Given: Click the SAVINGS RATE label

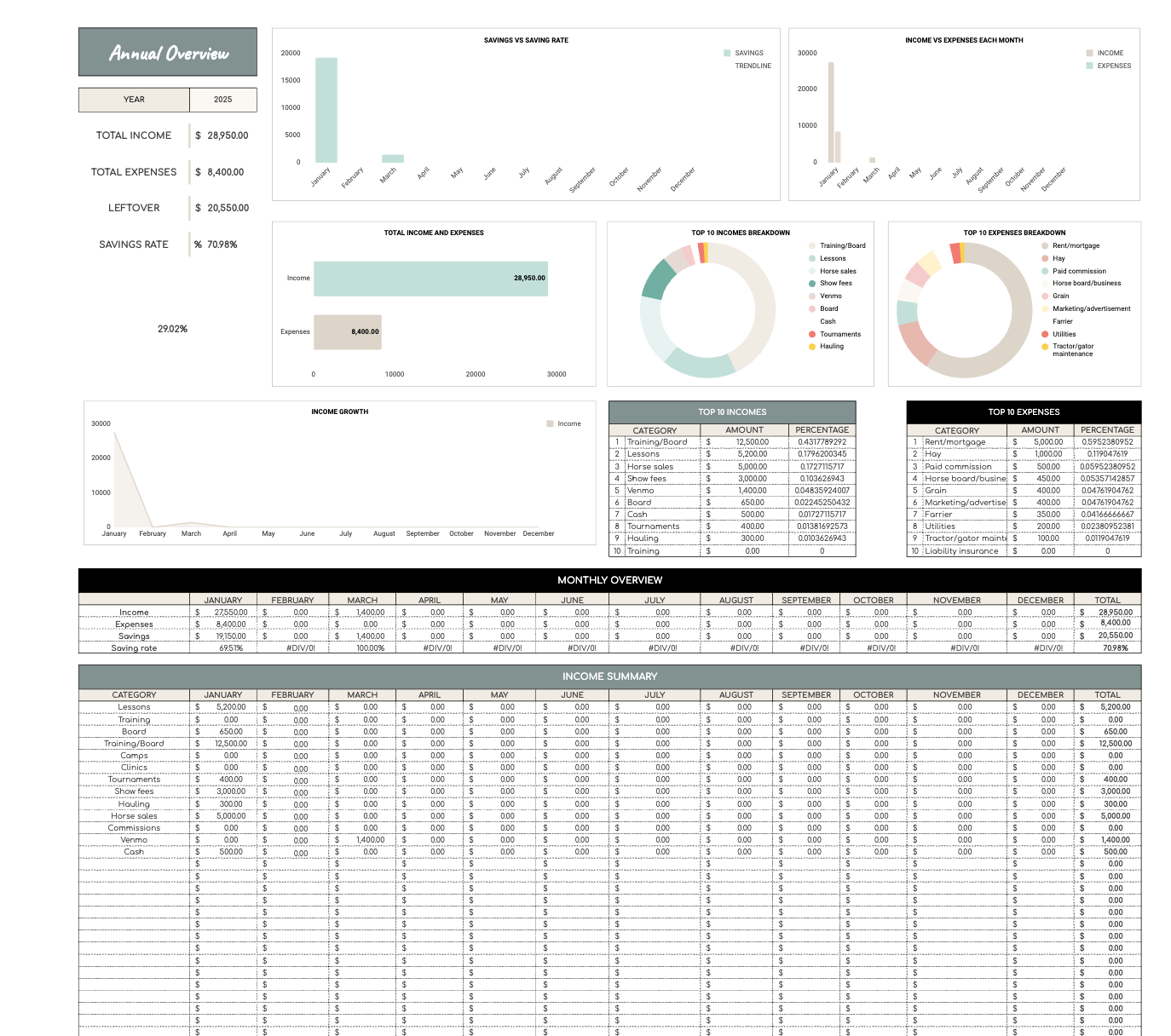Looking at the screenshot, I should [134, 245].
